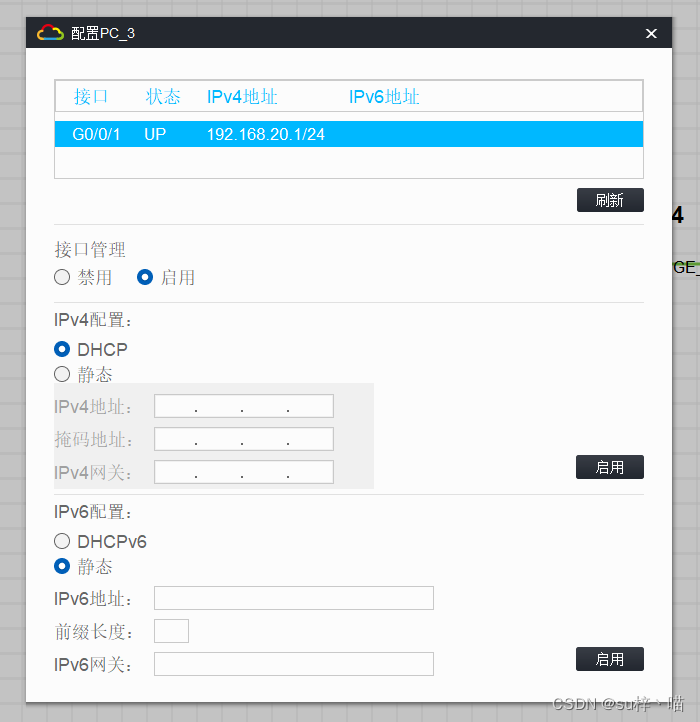Viewport: 700px width, 722px height.
Task: Click the 状态 column header
Action: pyautogui.click(x=163, y=97)
